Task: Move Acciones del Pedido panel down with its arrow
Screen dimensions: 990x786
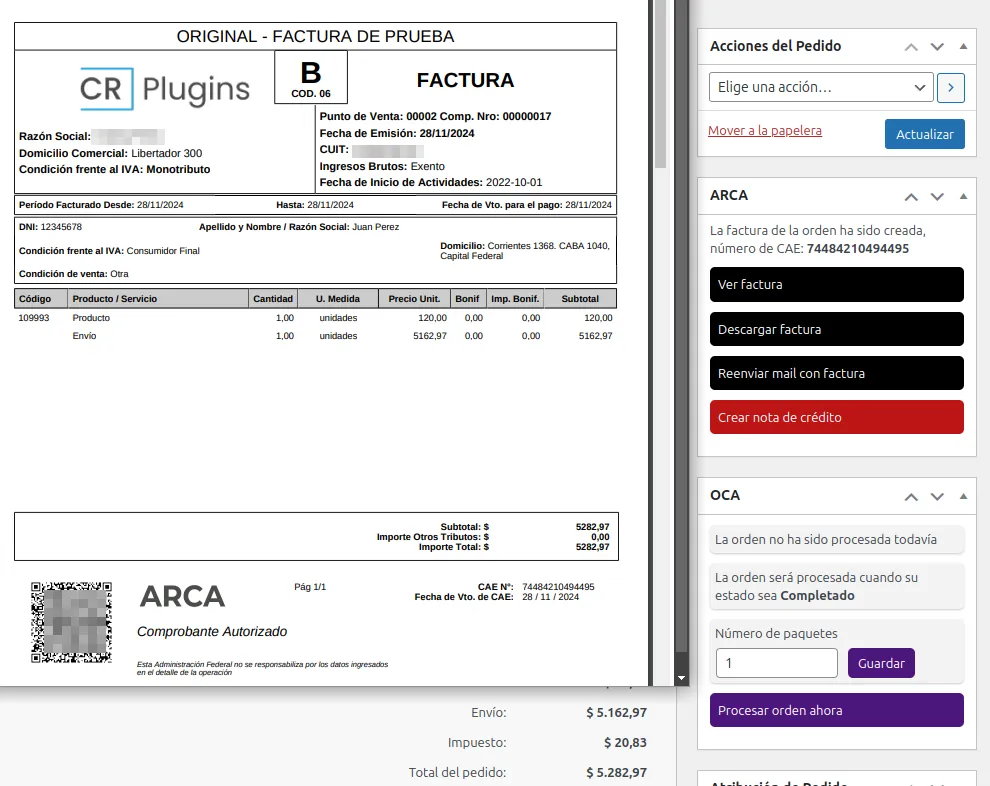Action: pyautogui.click(x=937, y=46)
